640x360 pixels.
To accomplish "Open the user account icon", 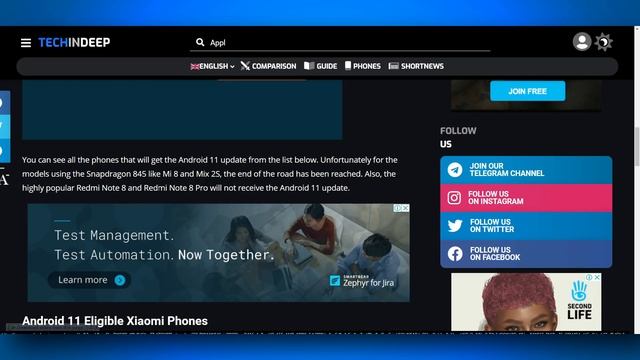I will coord(582,42).
